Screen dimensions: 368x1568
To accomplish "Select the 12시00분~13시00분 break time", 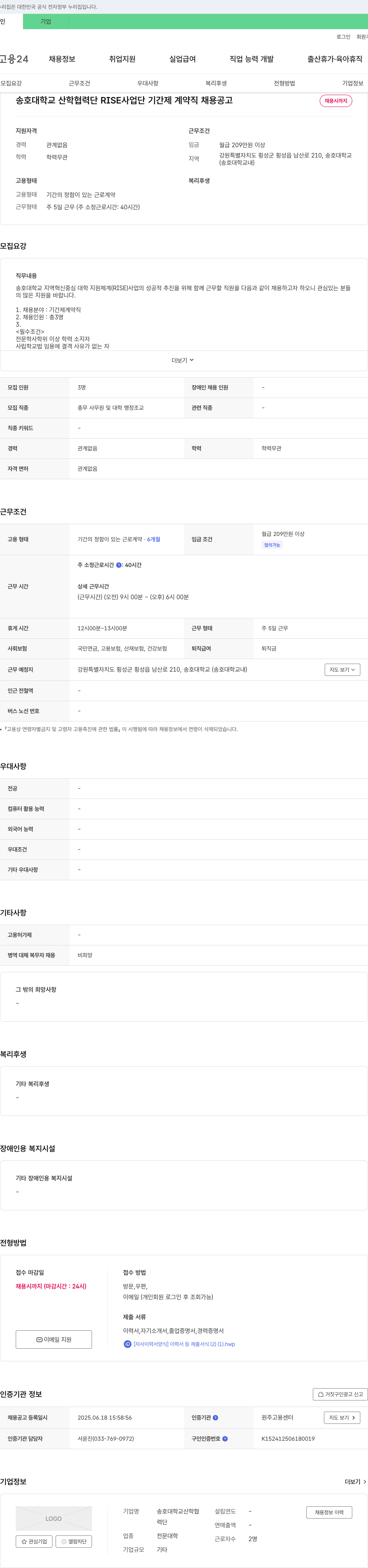I will [102, 628].
